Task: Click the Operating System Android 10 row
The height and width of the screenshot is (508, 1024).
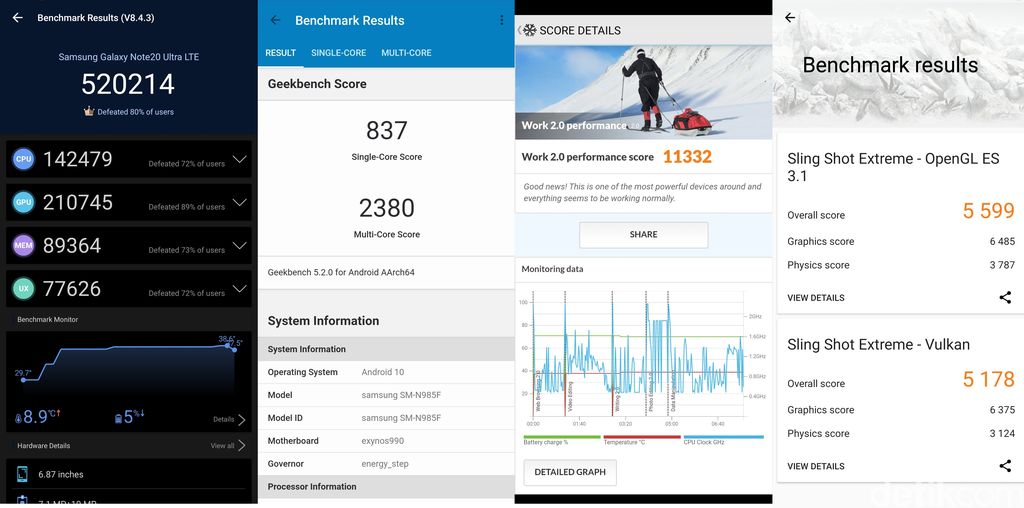Action: (386, 372)
